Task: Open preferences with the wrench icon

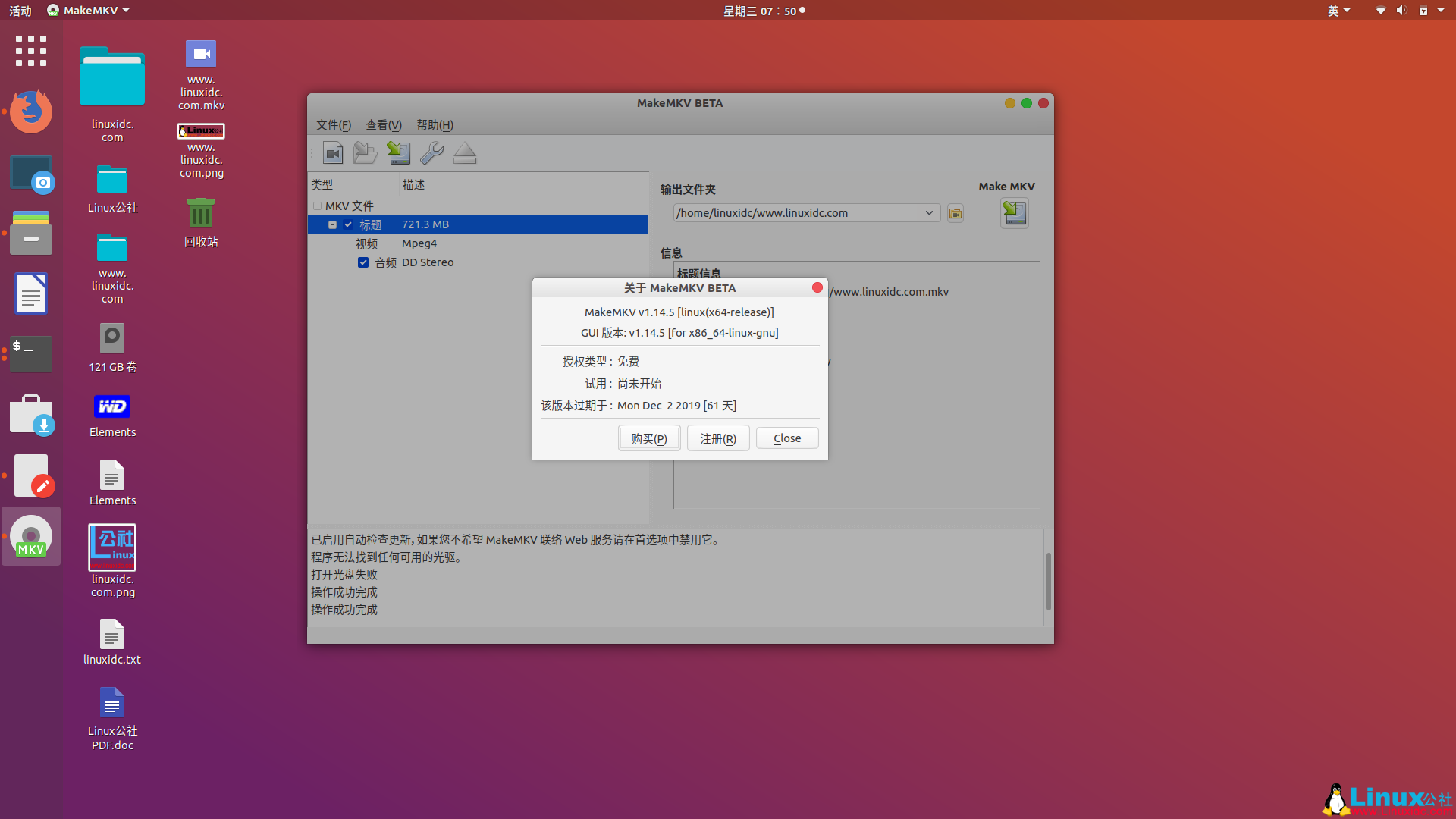Action: [431, 153]
